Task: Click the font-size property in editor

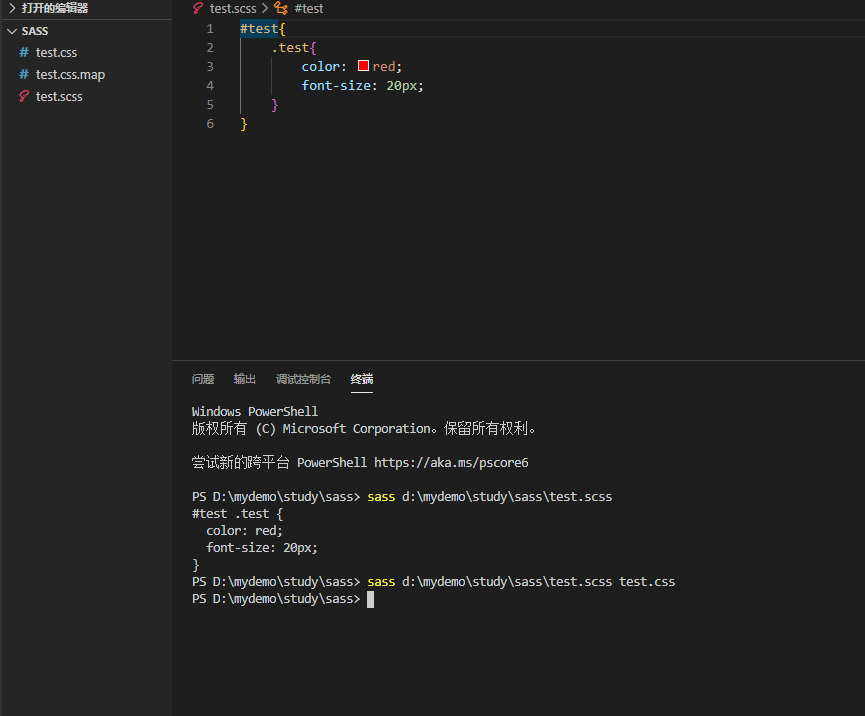Action: [x=336, y=86]
